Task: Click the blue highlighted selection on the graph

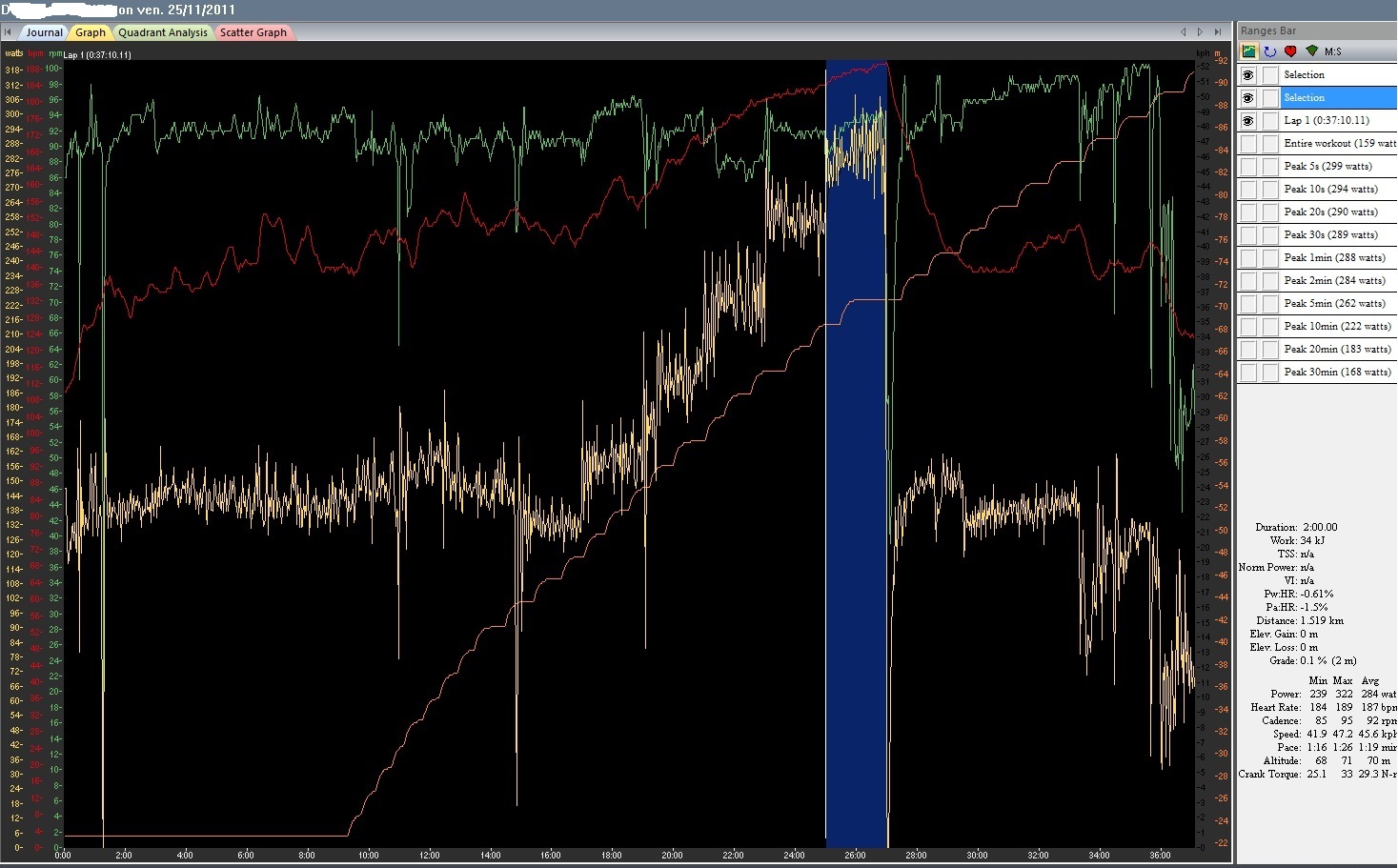Action: coord(857,454)
